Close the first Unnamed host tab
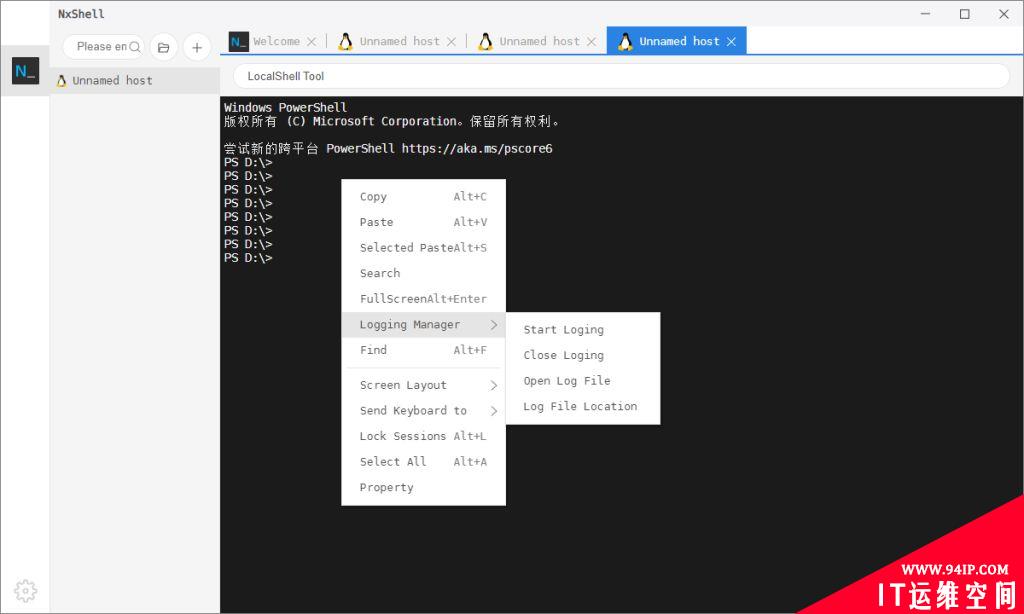The height and width of the screenshot is (614, 1024). coord(451,42)
